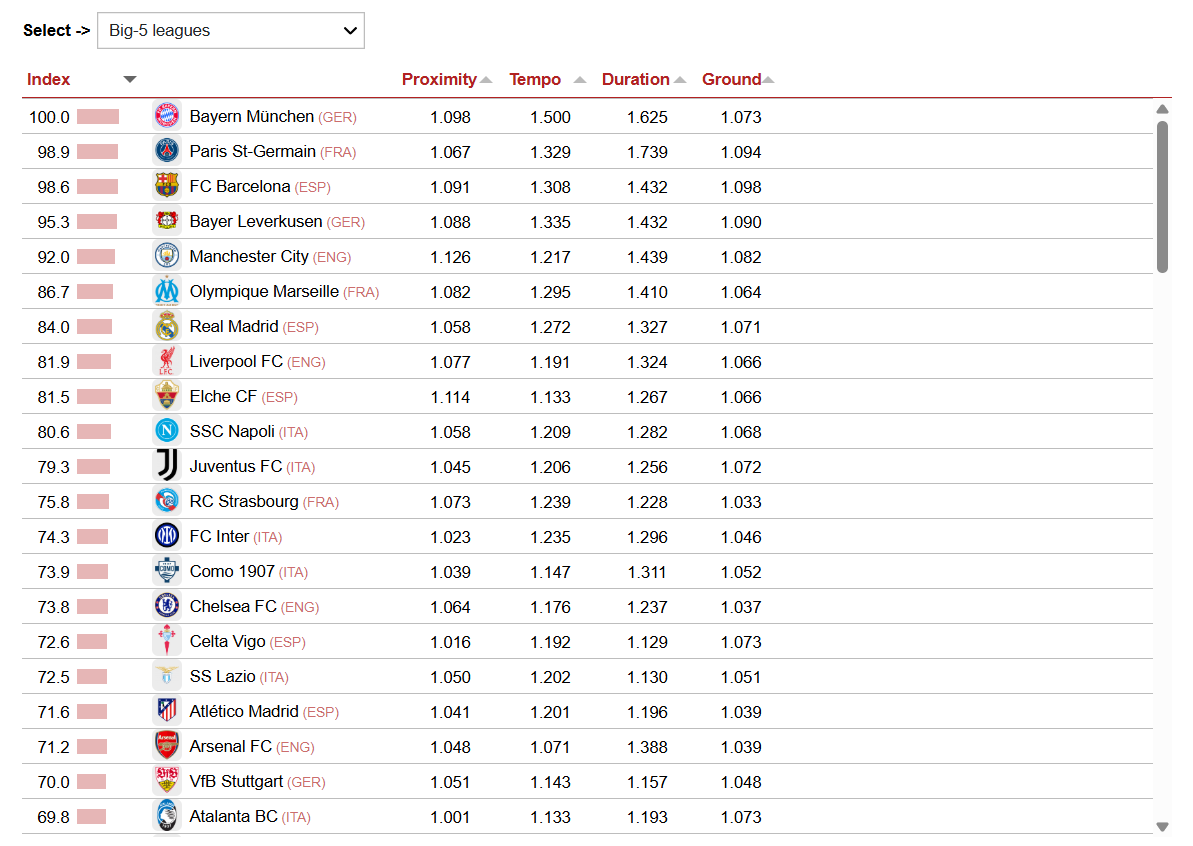Screen dimensions: 1193x846
Task: Select the Paris St-Germain team name
Action: coord(252,151)
